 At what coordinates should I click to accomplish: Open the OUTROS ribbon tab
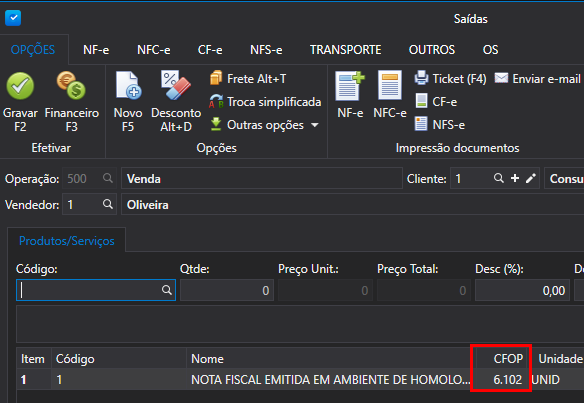coord(432,50)
